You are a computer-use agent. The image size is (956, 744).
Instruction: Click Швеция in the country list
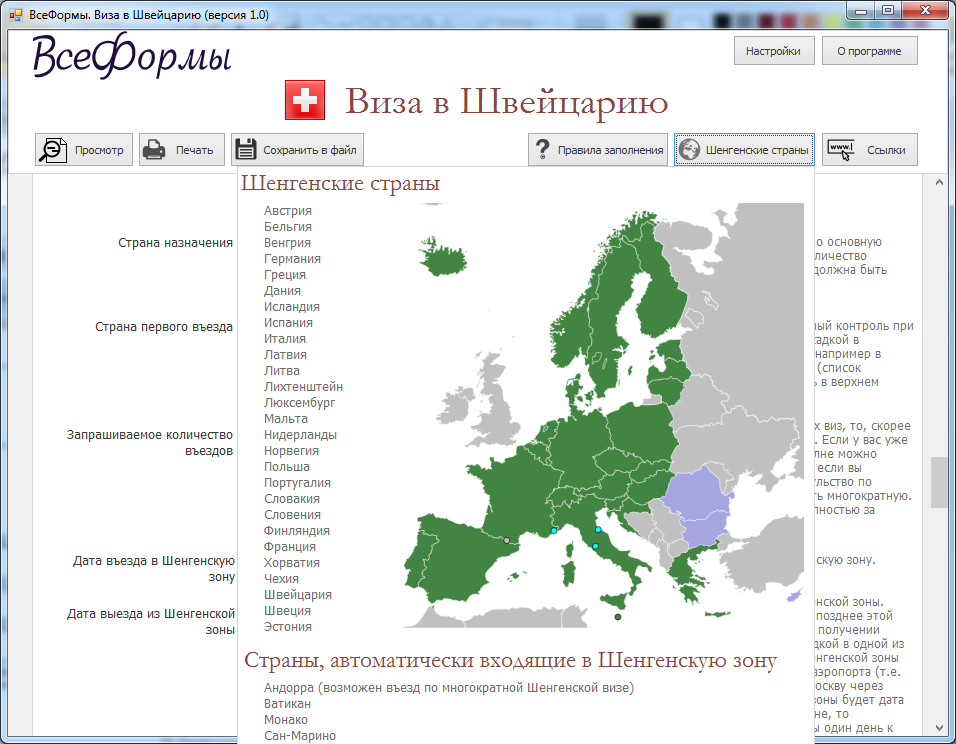coord(287,610)
